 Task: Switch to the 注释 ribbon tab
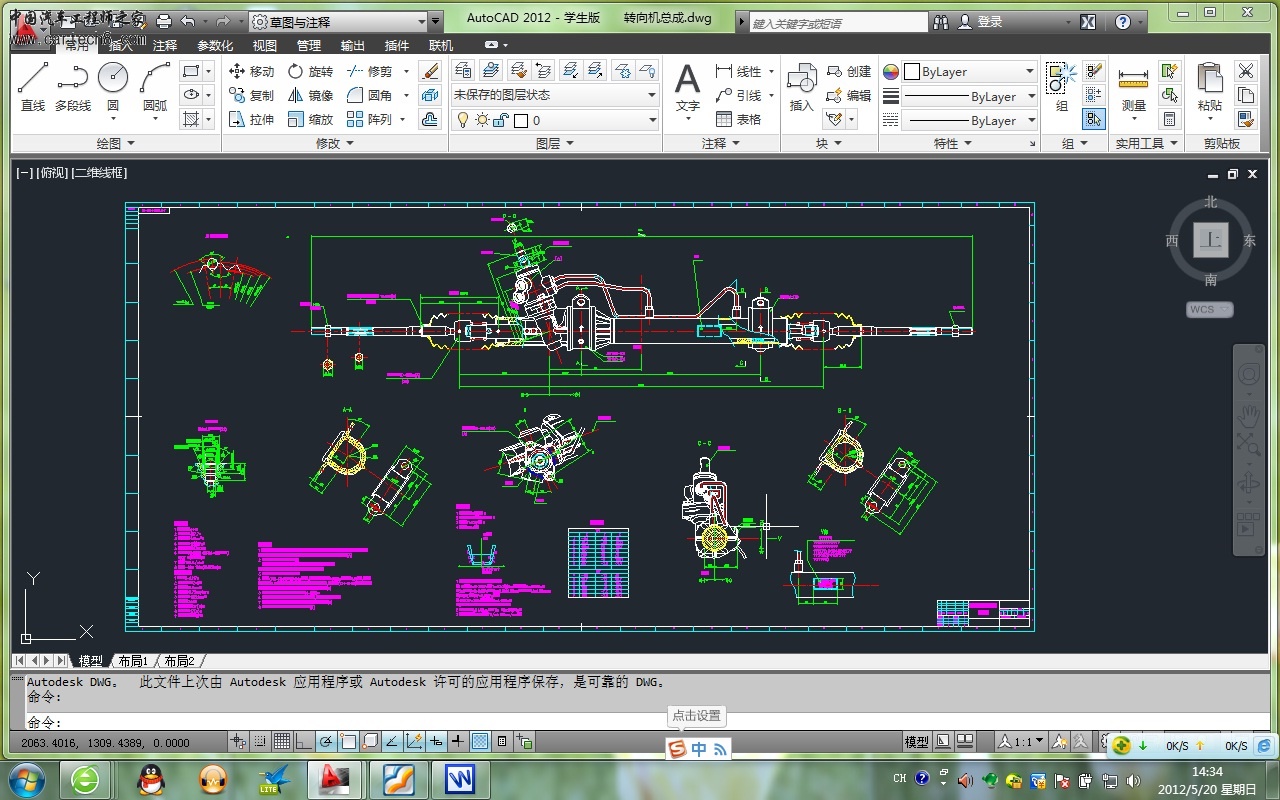coord(165,45)
